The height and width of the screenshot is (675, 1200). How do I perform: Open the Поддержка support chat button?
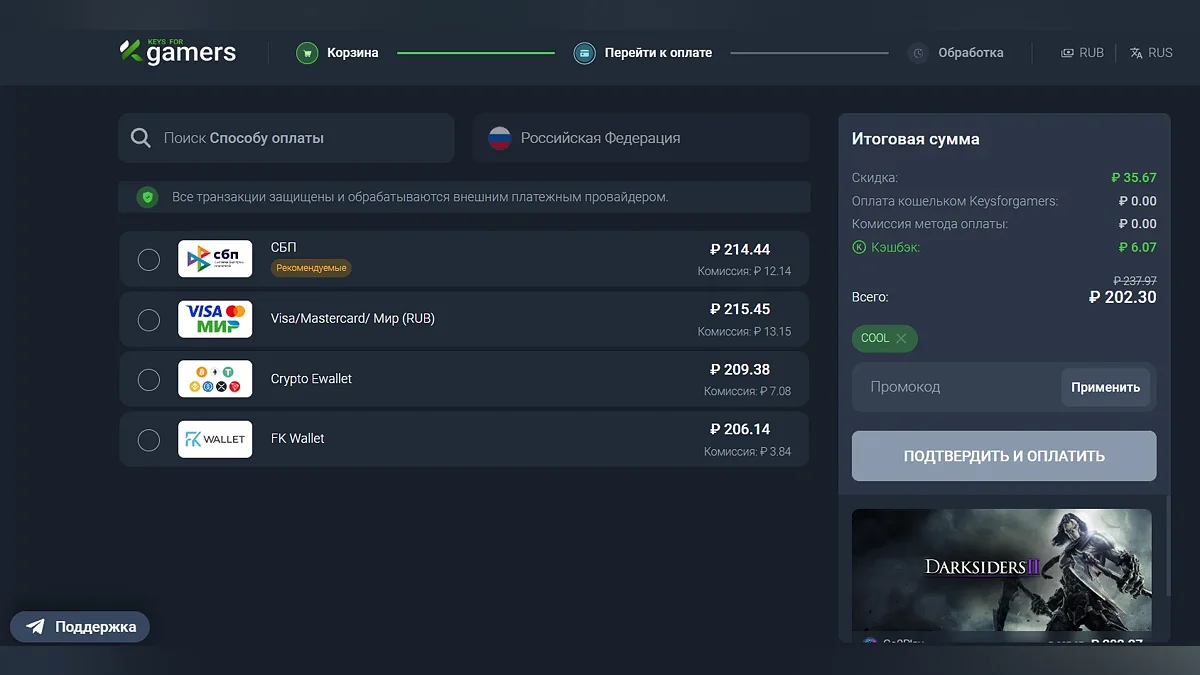coord(80,627)
